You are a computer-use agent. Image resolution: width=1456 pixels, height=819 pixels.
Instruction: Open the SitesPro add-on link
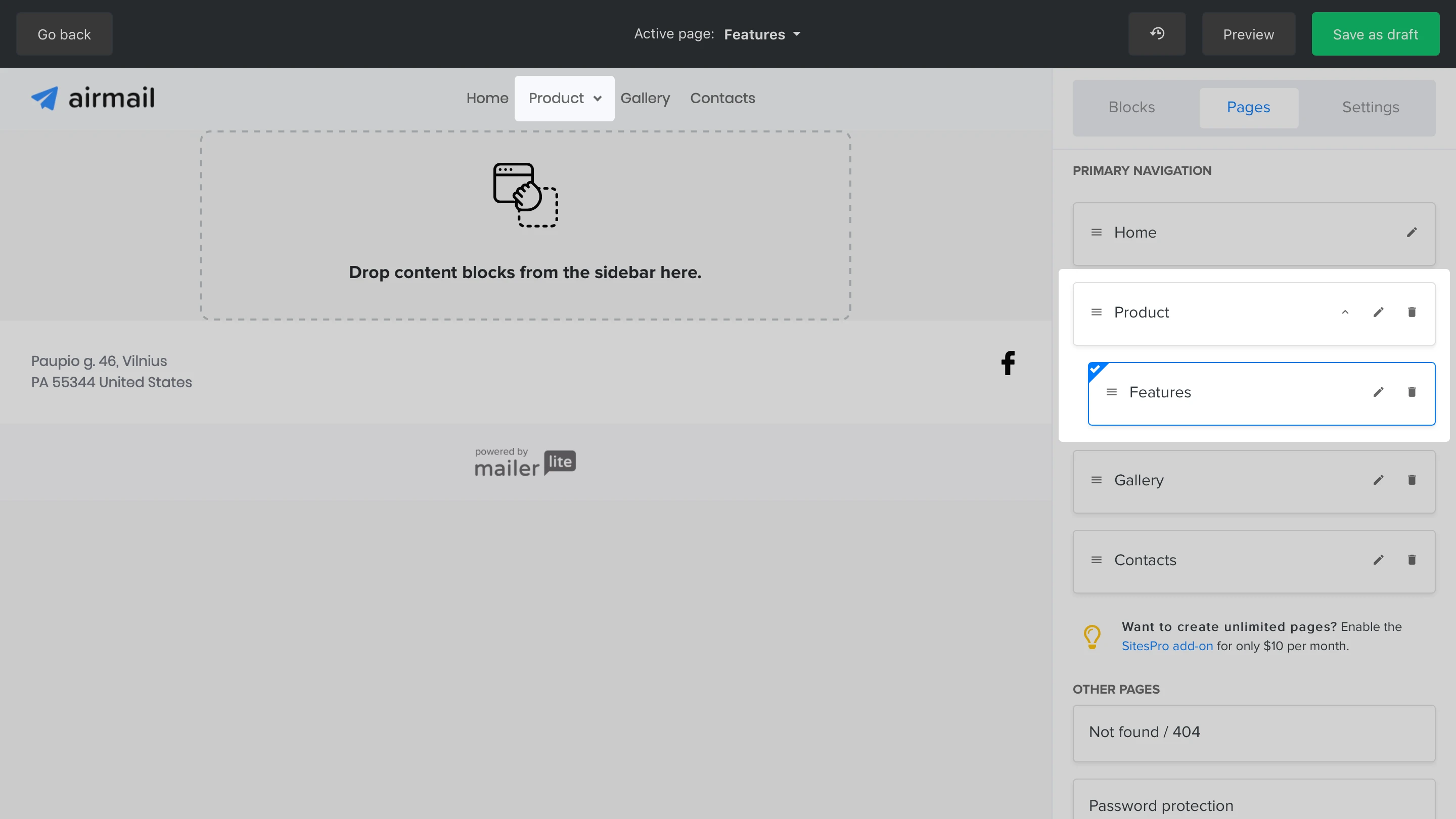1167,646
